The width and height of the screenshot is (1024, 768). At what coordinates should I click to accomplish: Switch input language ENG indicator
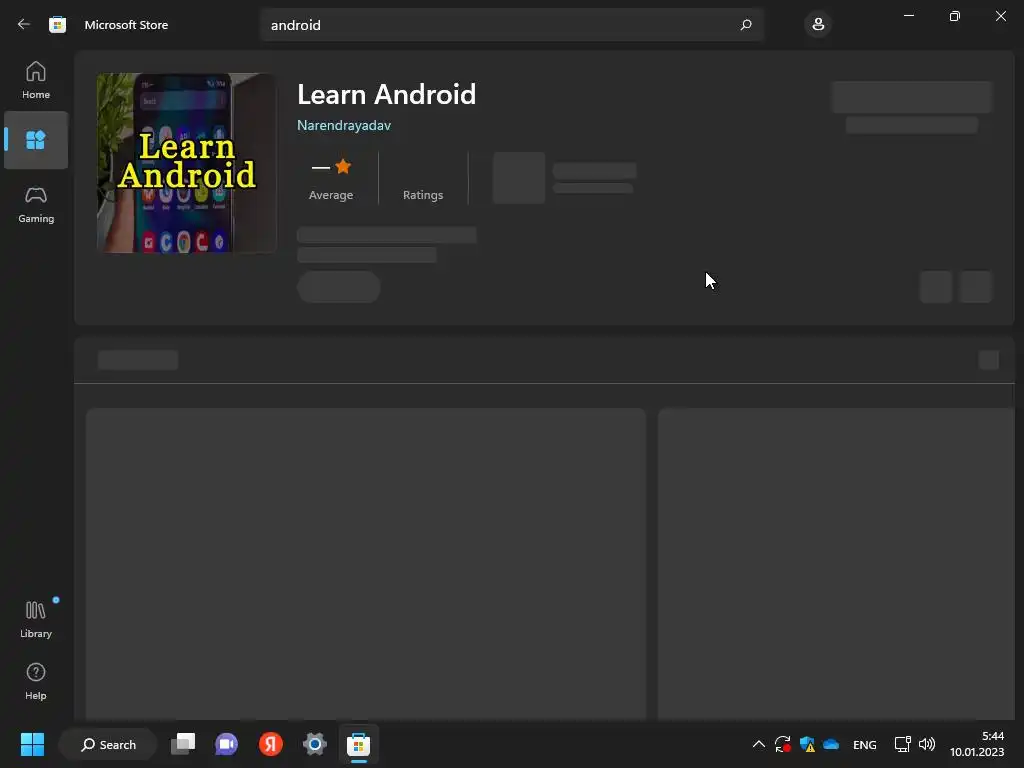point(865,745)
